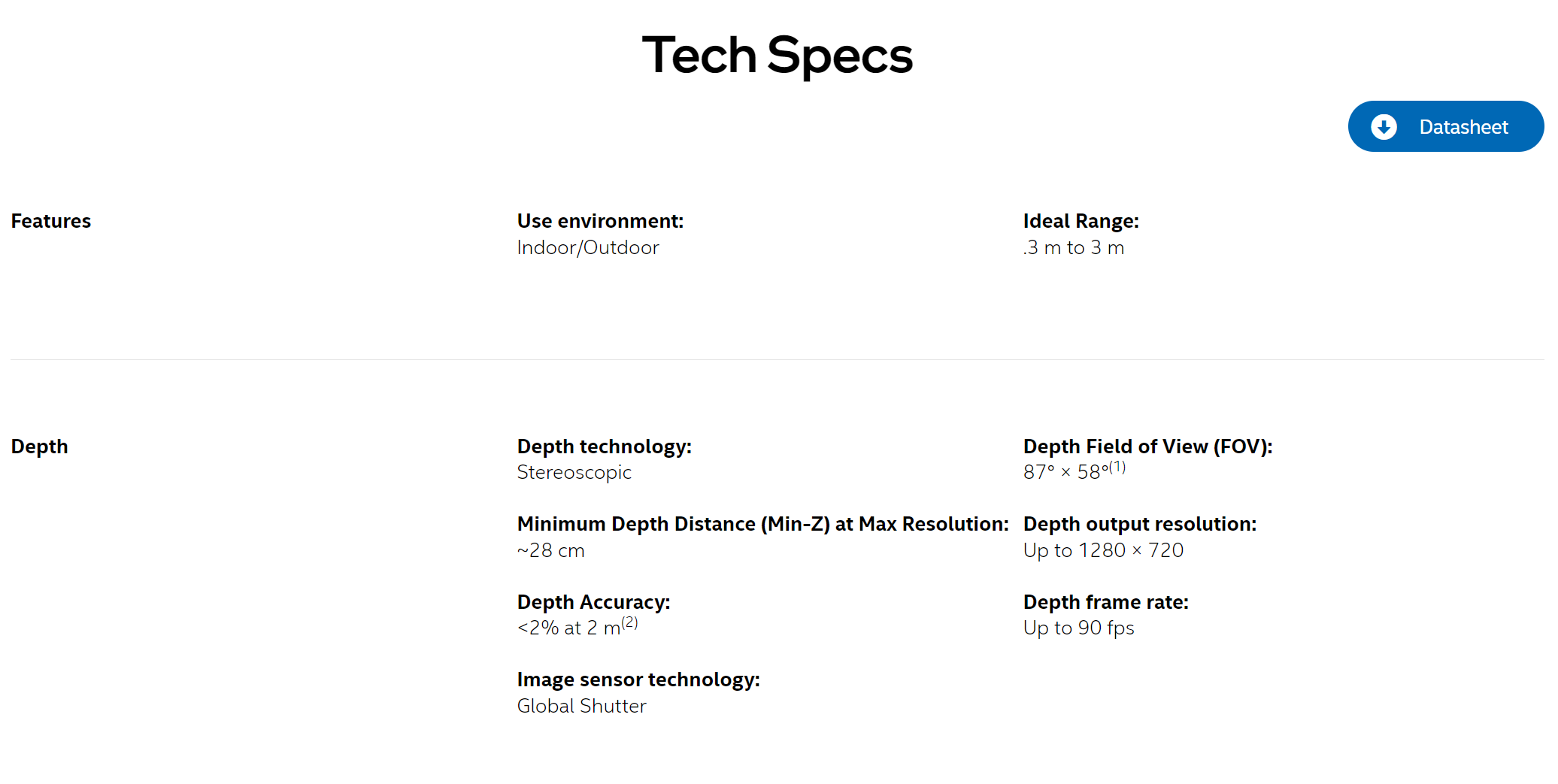Viewport: 1558px width, 784px height.
Task: Click the Up to 1280 × 720 value
Action: click(x=1104, y=550)
